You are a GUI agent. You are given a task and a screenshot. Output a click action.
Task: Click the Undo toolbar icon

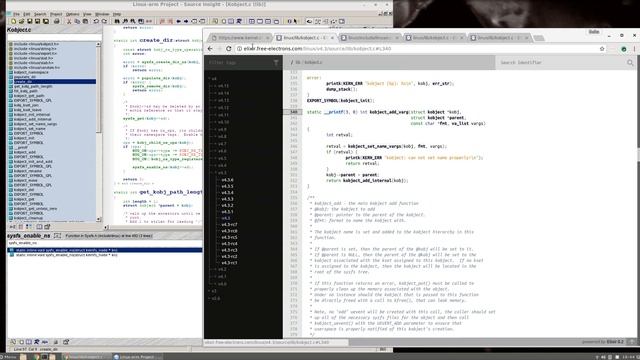click(x=96, y=21)
